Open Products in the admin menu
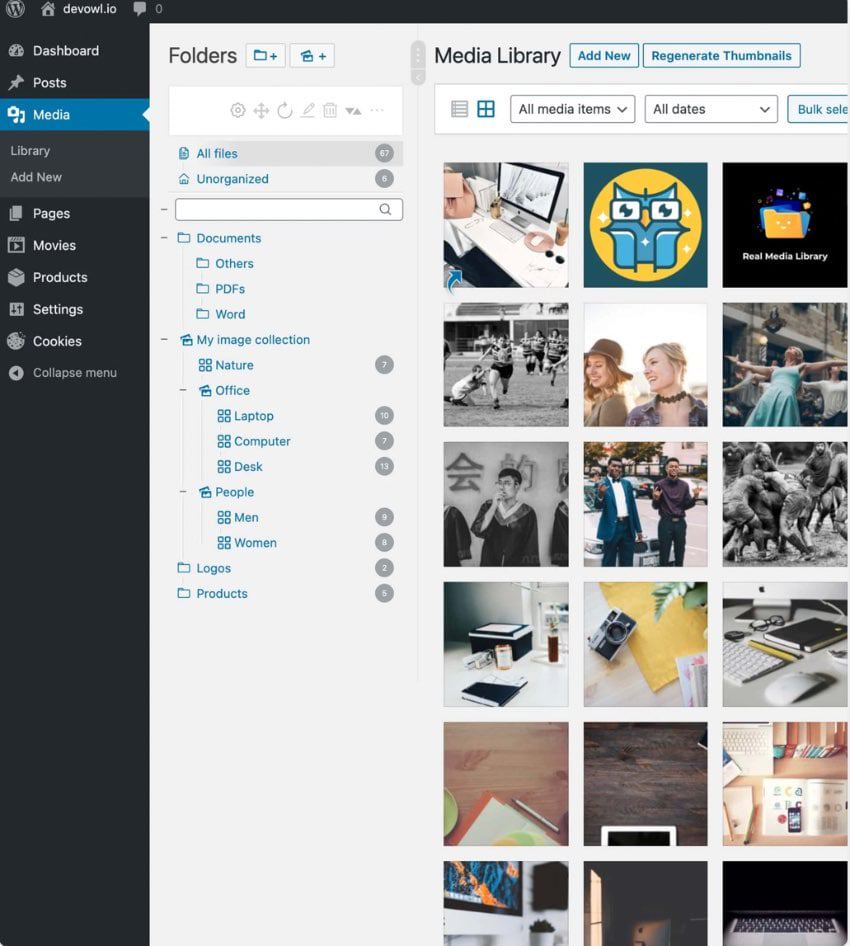Viewport: 850px width, 946px height. tap(74, 278)
